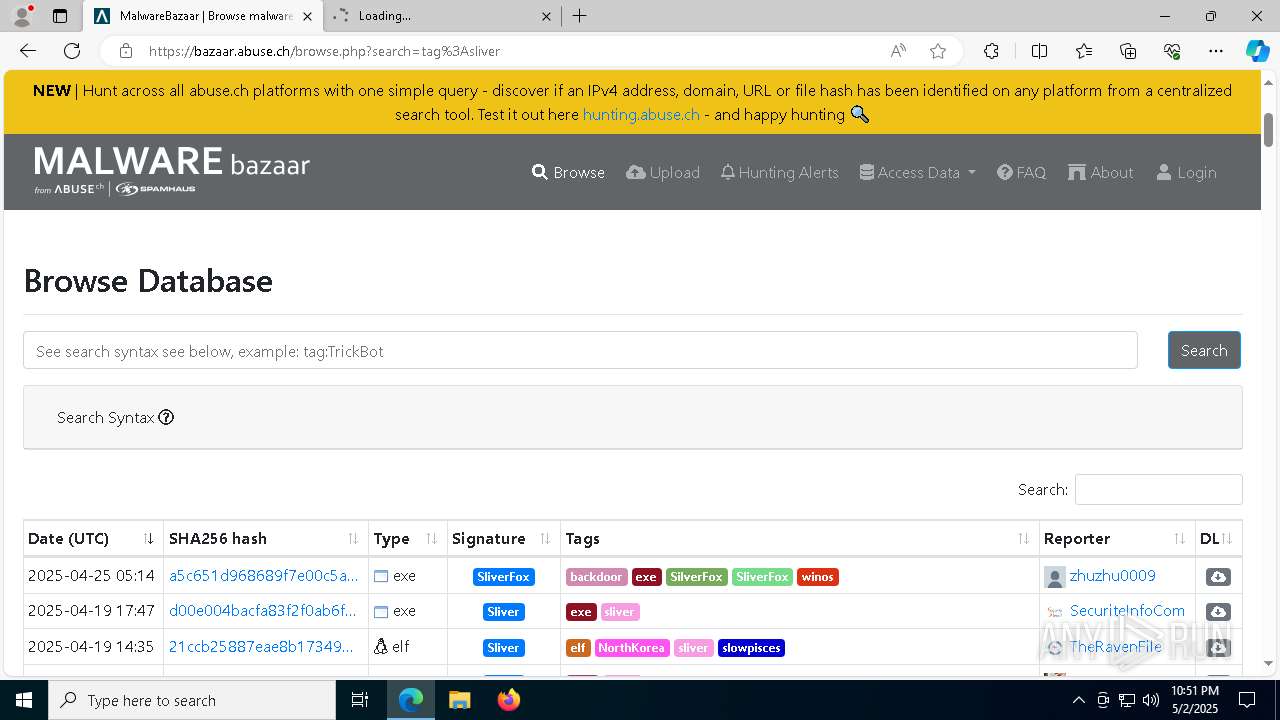Open hash a5c651d968689f7e00c5a link
The width and height of the screenshot is (1280, 720).
[x=263, y=576]
